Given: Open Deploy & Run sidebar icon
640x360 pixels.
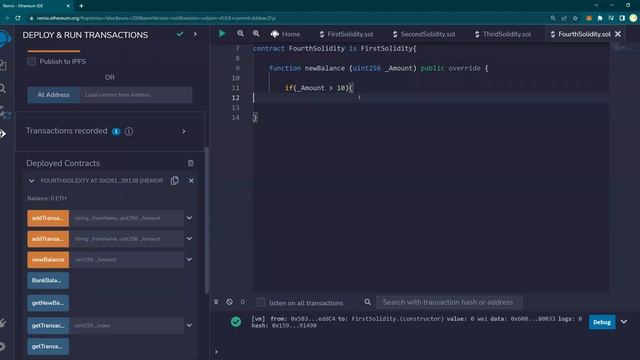Looking at the screenshot, I should coord(3,133).
